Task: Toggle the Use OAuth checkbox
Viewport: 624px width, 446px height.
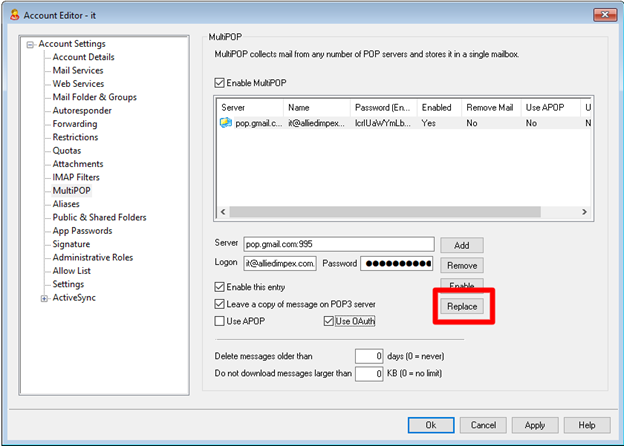Action: (329, 321)
